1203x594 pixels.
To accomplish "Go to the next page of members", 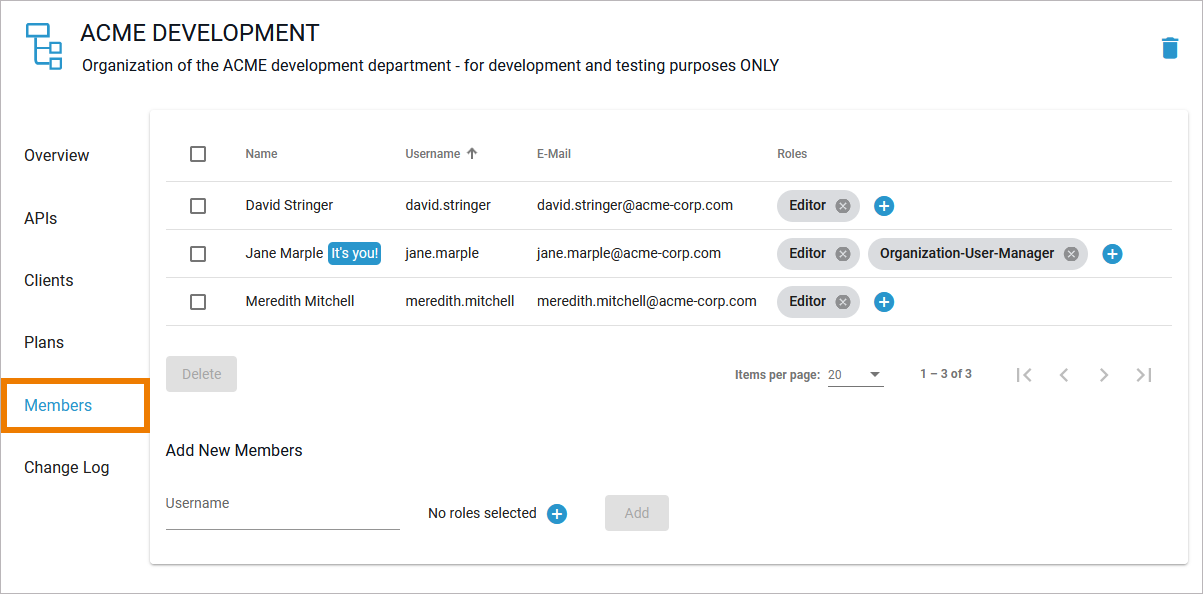I will coord(1104,375).
